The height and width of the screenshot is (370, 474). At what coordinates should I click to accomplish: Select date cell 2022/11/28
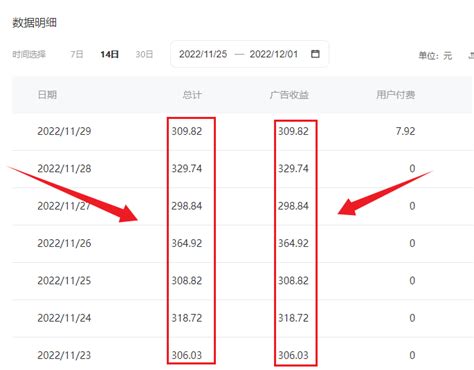pyautogui.click(x=64, y=169)
